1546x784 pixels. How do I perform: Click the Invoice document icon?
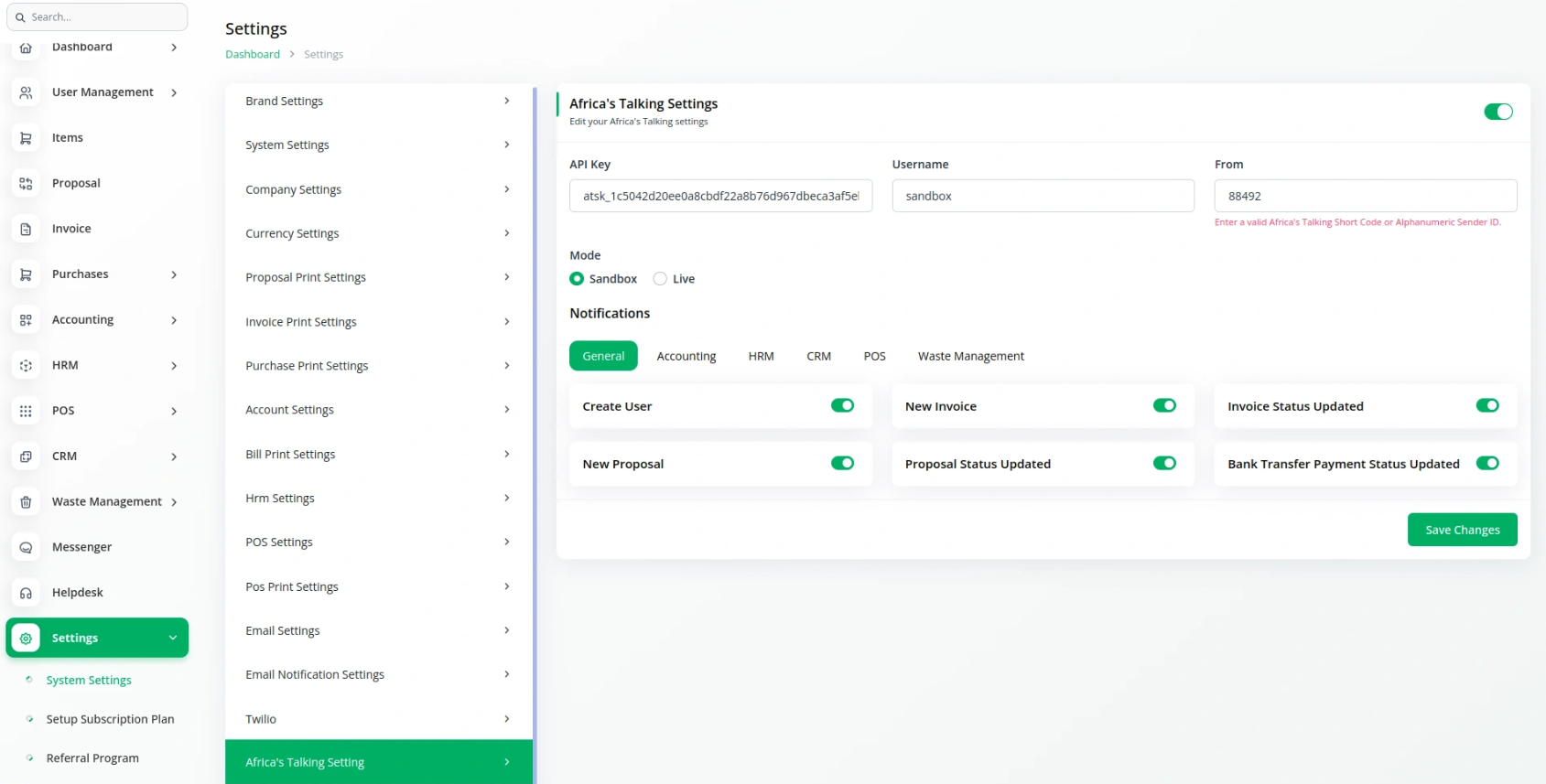[x=26, y=229]
